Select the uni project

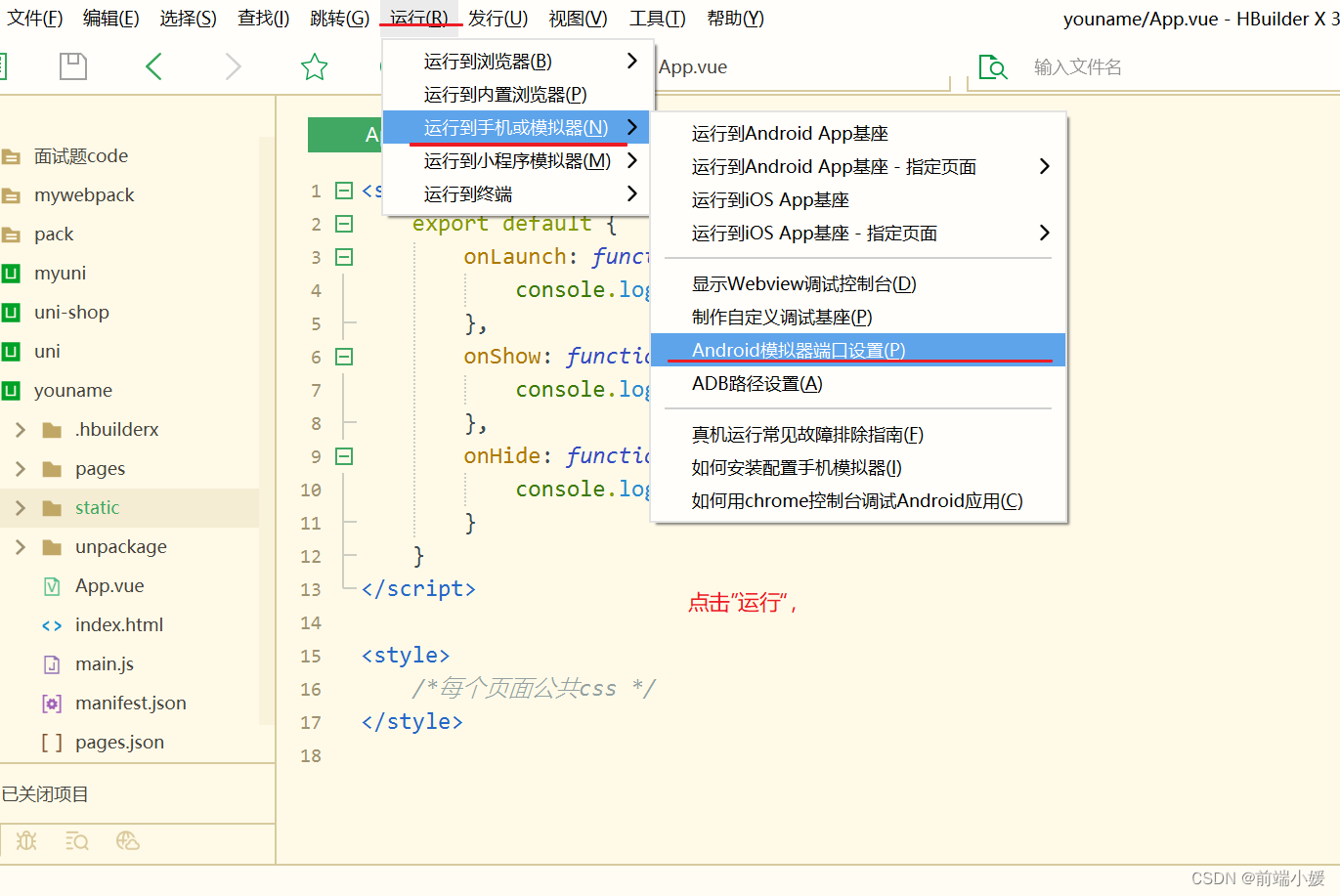(47, 352)
